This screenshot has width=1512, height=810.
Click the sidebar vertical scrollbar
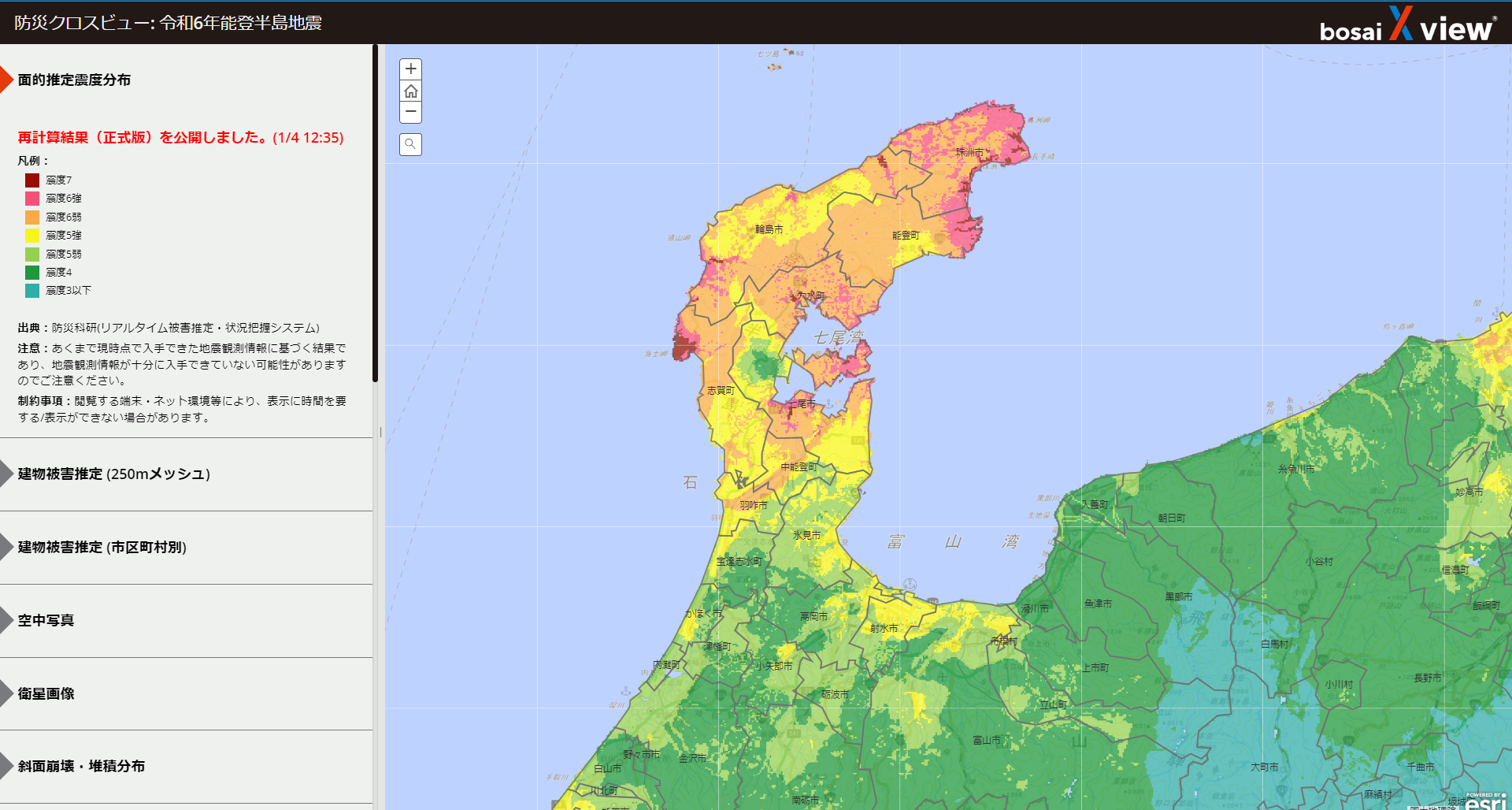pos(376,213)
